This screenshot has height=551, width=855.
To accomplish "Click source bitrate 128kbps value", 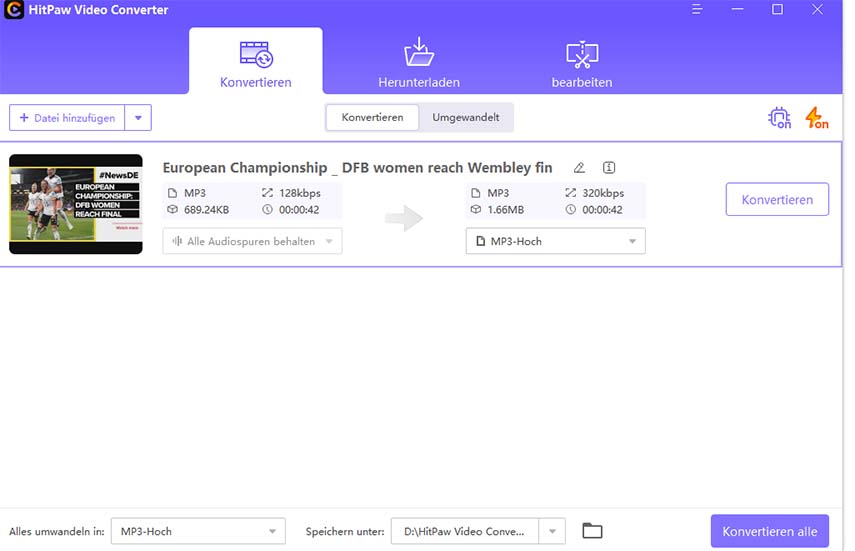I will (x=299, y=193).
